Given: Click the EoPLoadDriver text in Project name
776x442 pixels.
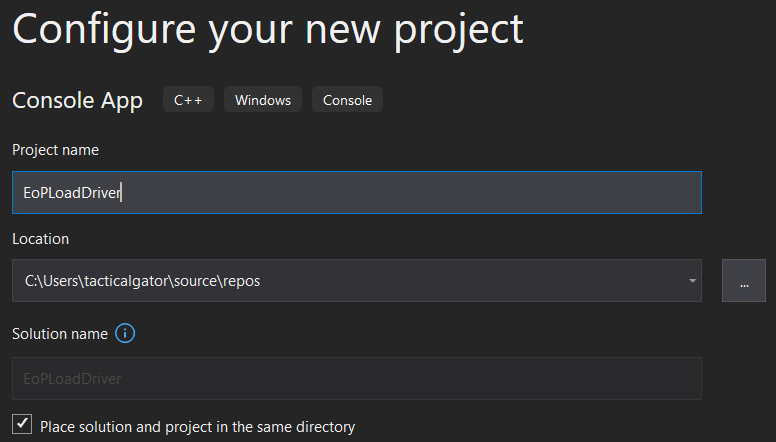Looking at the screenshot, I should click(72, 193).
